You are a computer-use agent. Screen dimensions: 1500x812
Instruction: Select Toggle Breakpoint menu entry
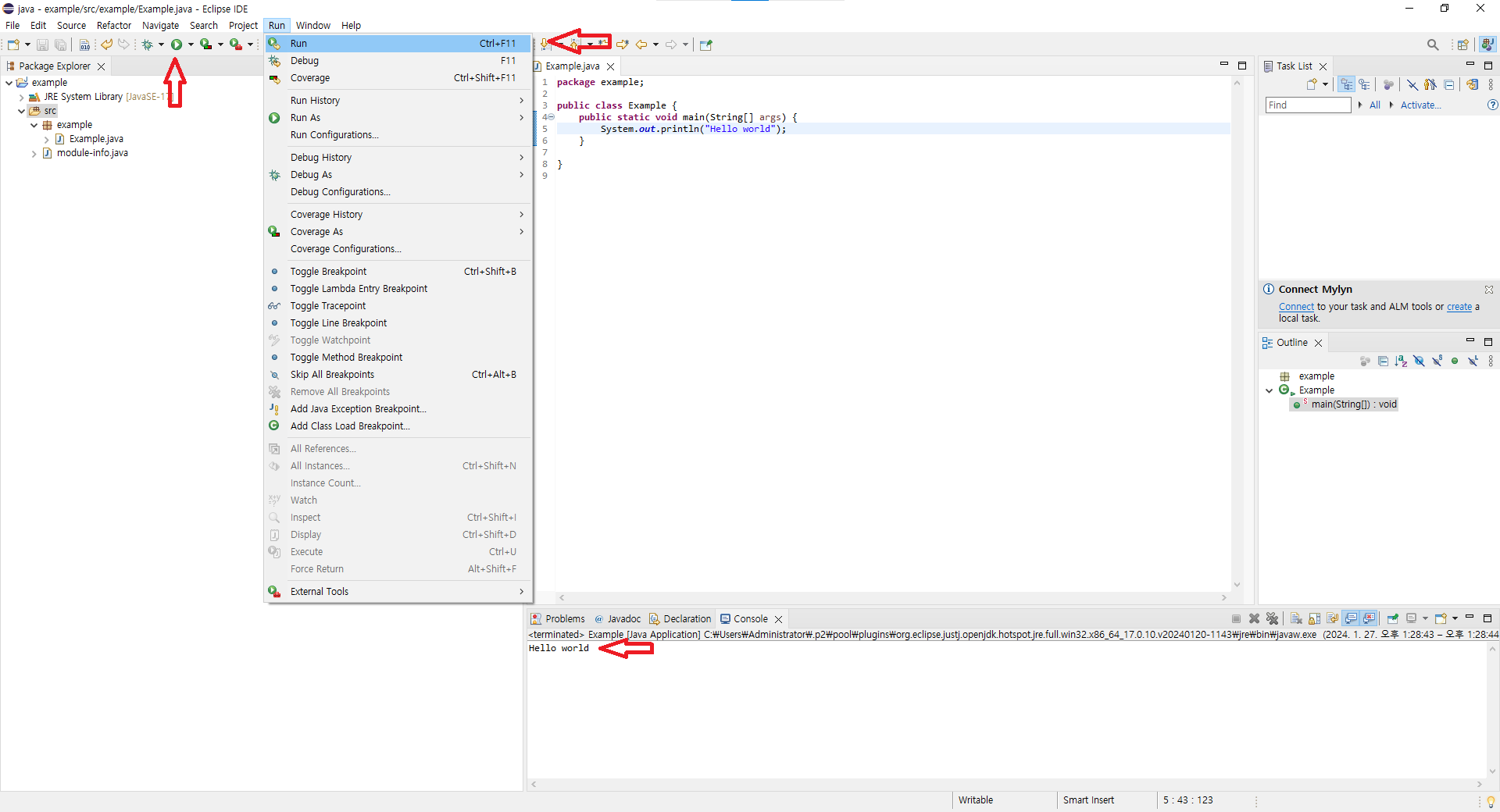pyautogui.click(x=398, y=272)
